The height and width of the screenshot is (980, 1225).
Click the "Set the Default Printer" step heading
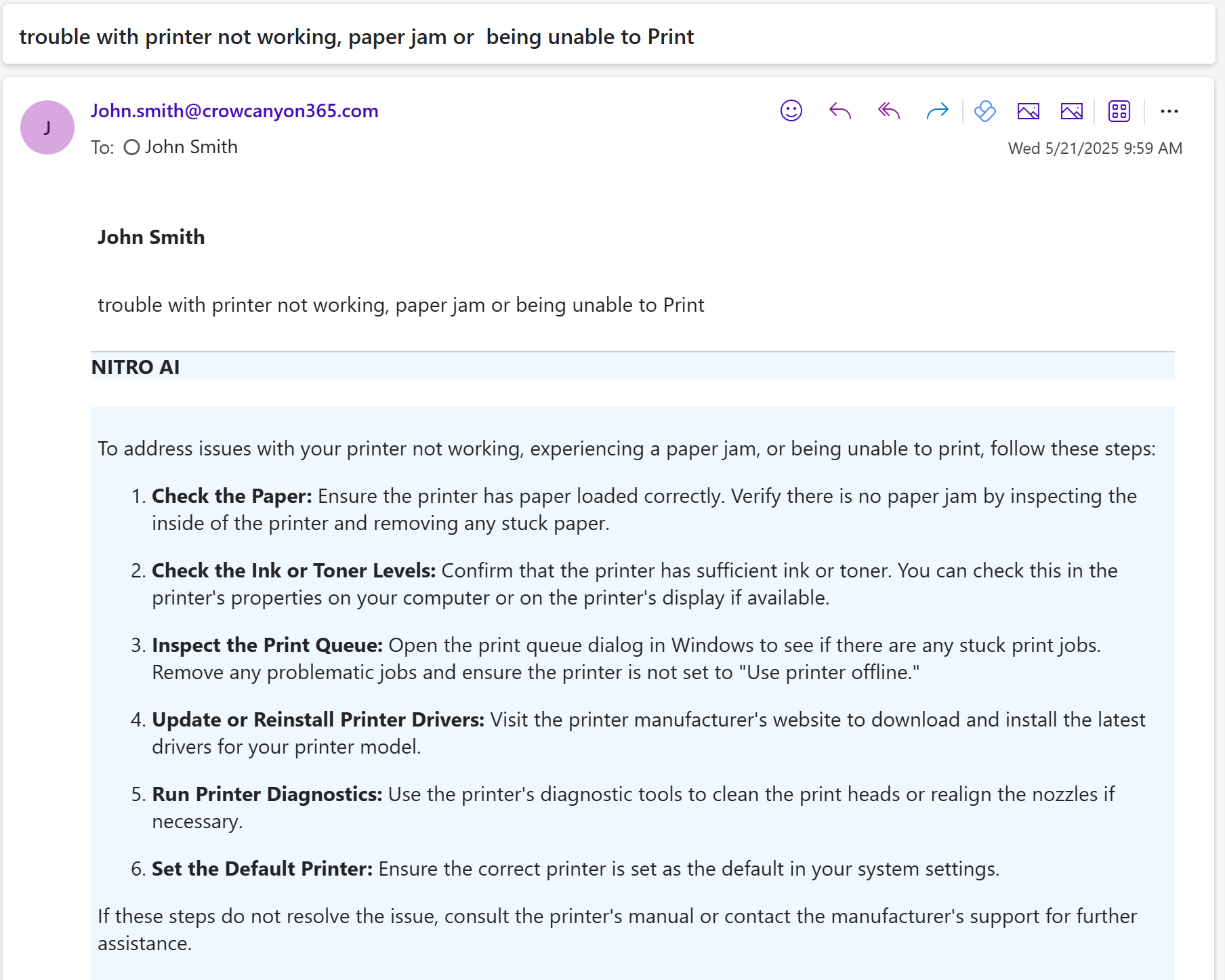pos(262,869)
